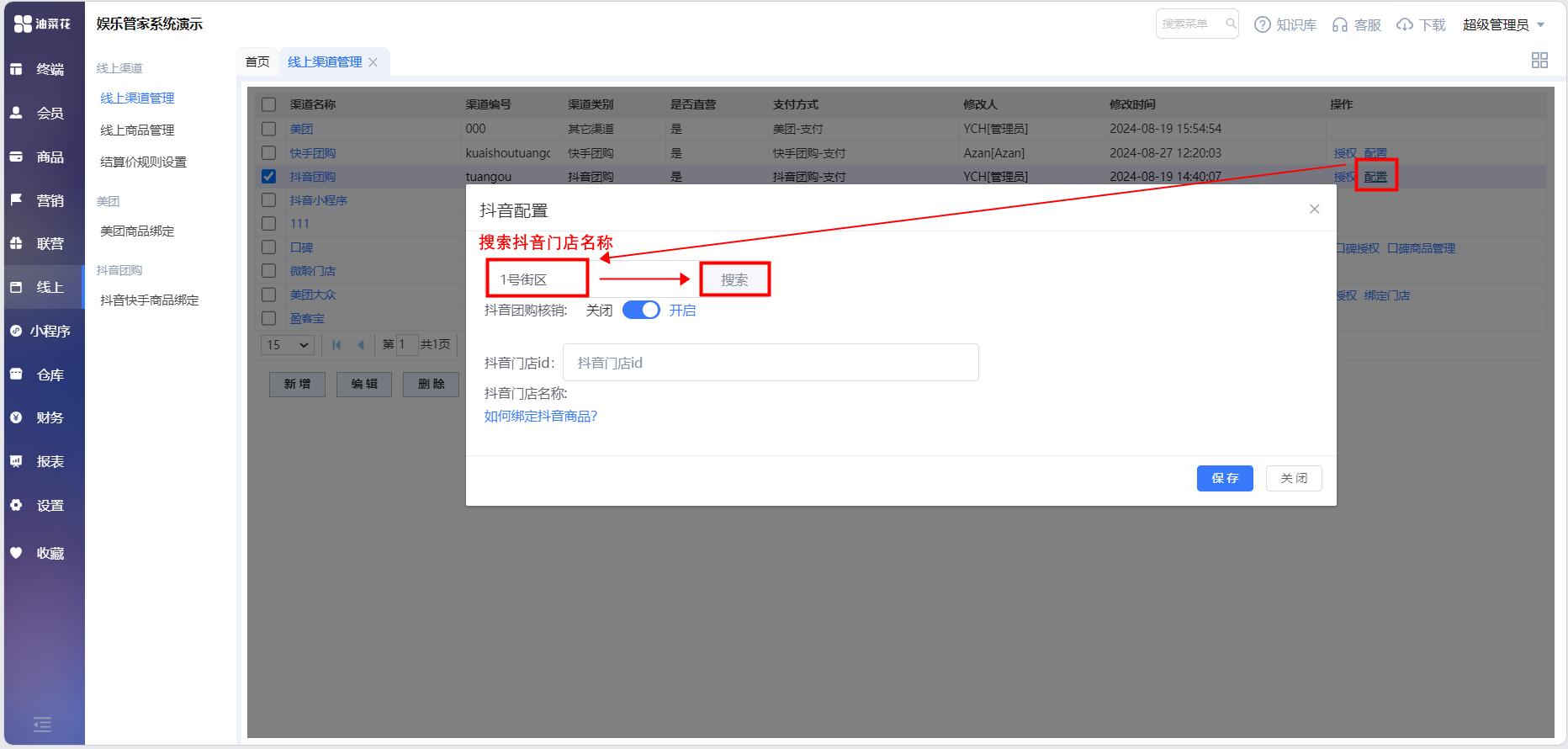The width and height of the screenshot is (1568, 749).
Task: Click the 口碑商品管理 link
Action: tap(1421, 248)
